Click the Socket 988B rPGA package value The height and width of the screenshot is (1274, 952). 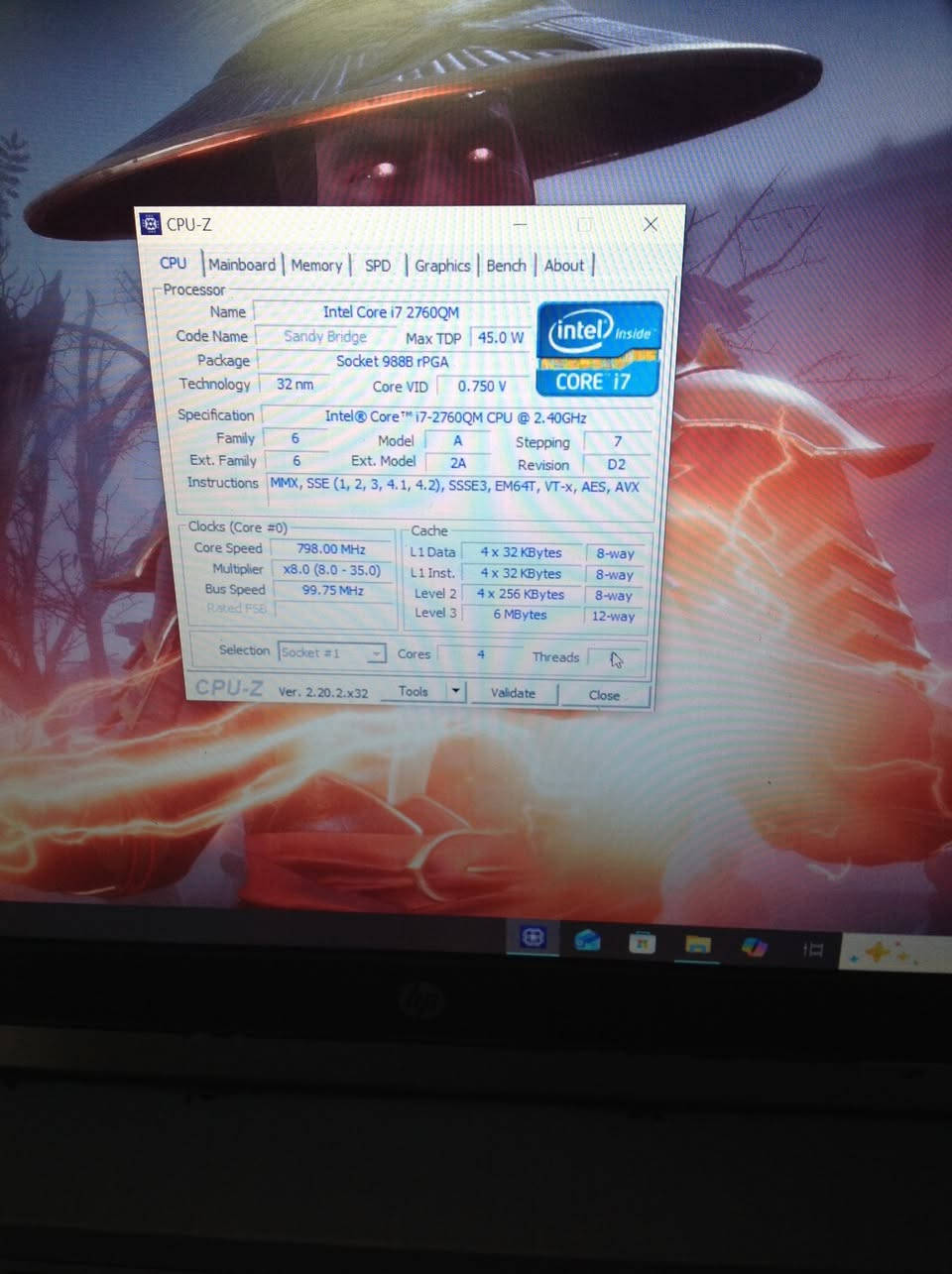click(x=393, y=361)
